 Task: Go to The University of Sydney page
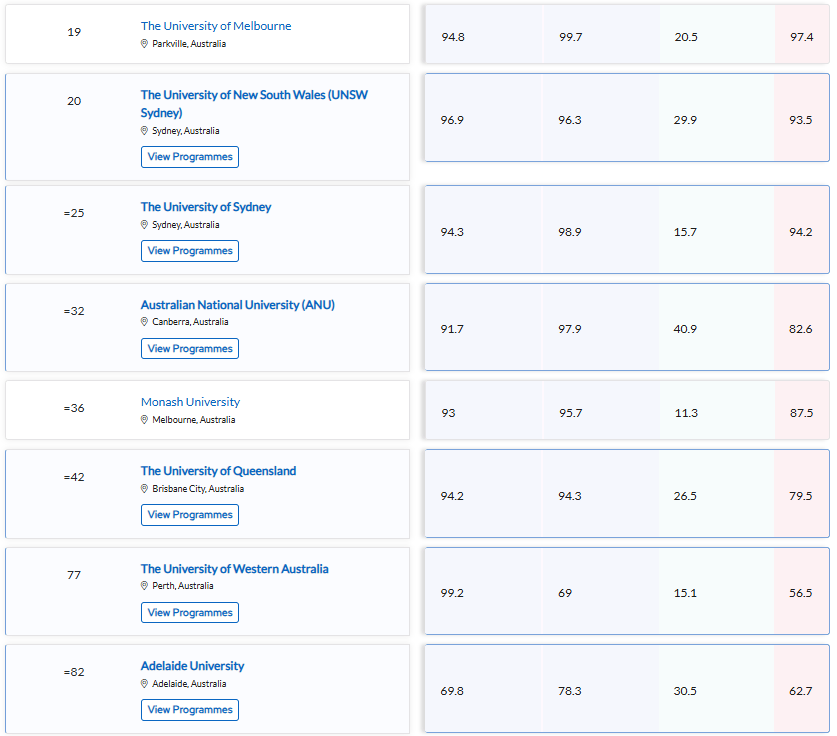206,207
